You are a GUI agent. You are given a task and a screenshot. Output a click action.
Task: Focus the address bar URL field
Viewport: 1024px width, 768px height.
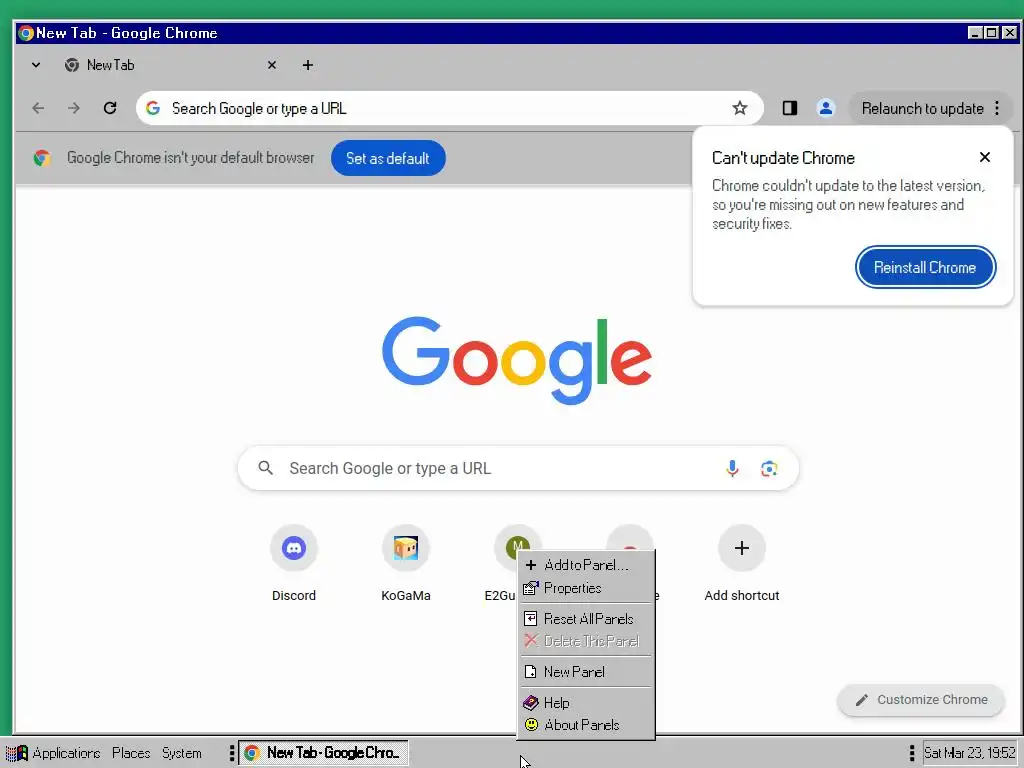click(448, 108)
